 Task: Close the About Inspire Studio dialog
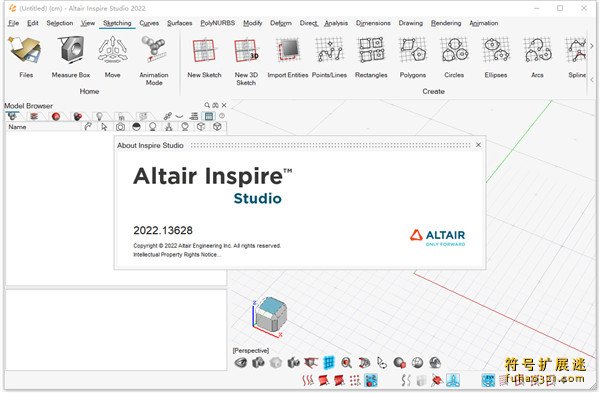pos(478,145)
